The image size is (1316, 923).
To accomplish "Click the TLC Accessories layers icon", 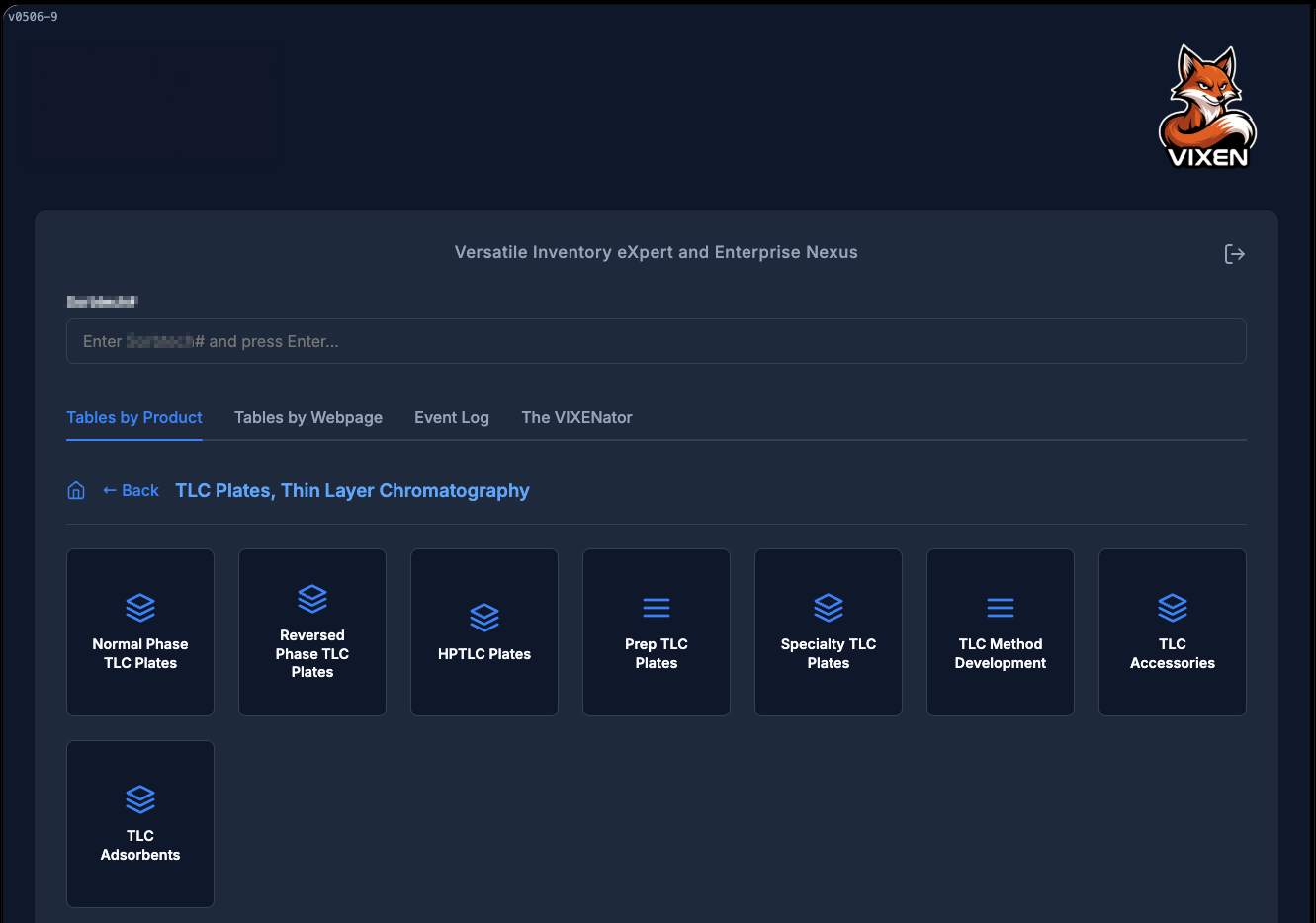I will (1173, 607).
